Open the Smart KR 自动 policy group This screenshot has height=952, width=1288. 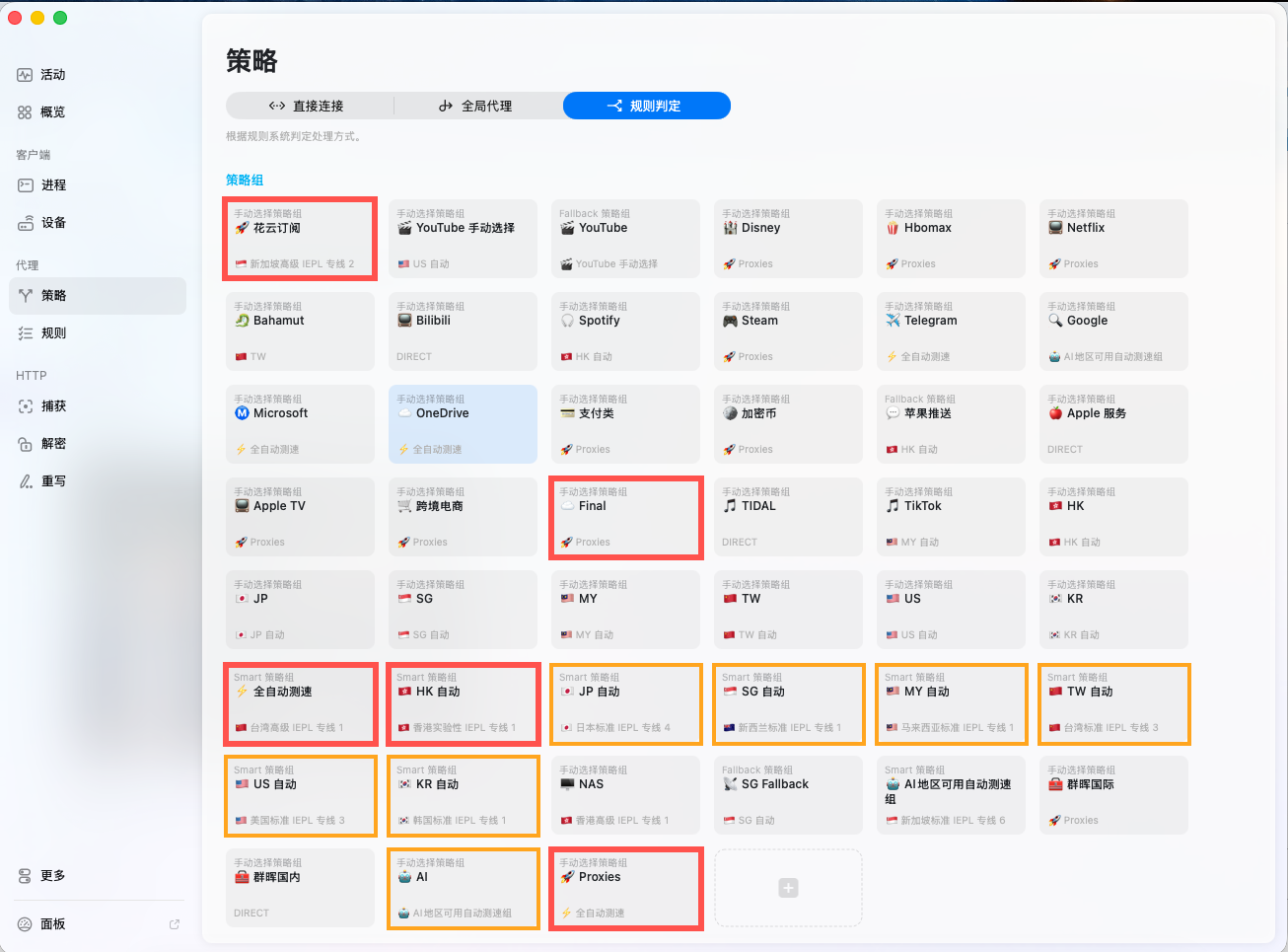[463, 795]
